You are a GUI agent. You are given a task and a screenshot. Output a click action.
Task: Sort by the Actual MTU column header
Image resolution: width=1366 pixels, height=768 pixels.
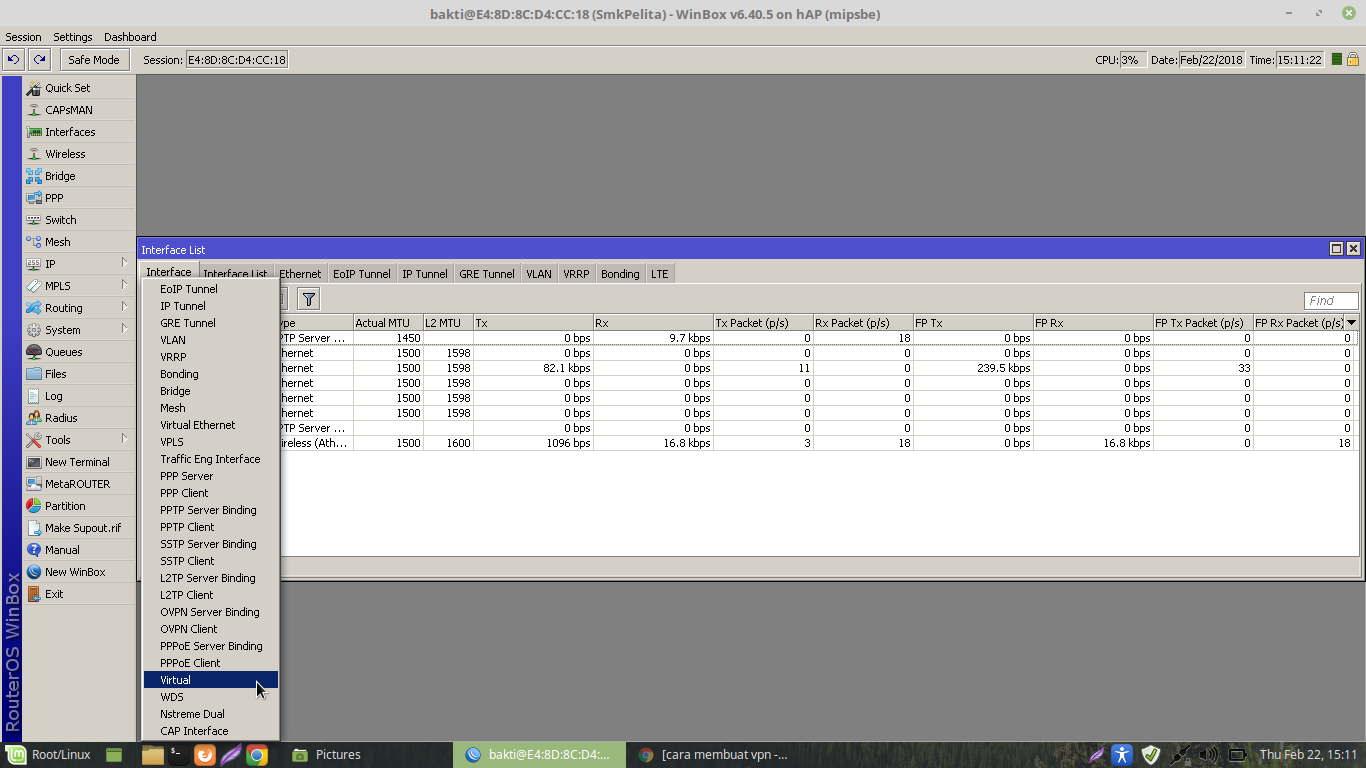click(x=388, y=322)
